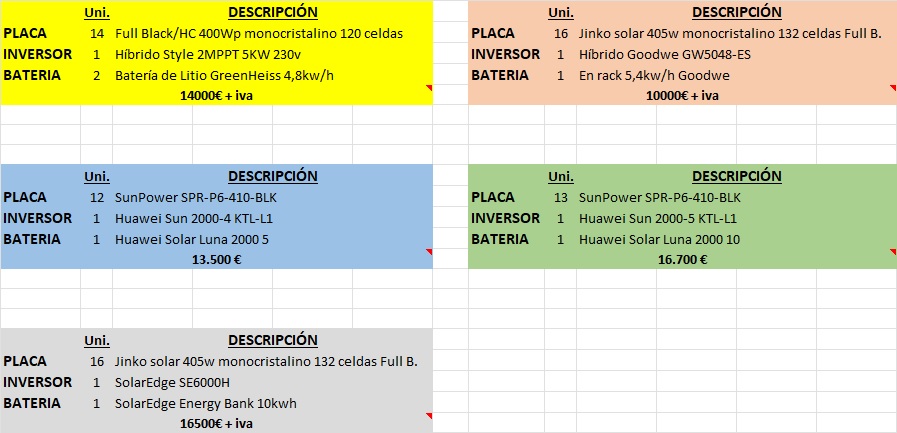The width and height of the screenshot is (897, 433).
Task: Click the comment marker in the gray block
Action: coord(430,415)
